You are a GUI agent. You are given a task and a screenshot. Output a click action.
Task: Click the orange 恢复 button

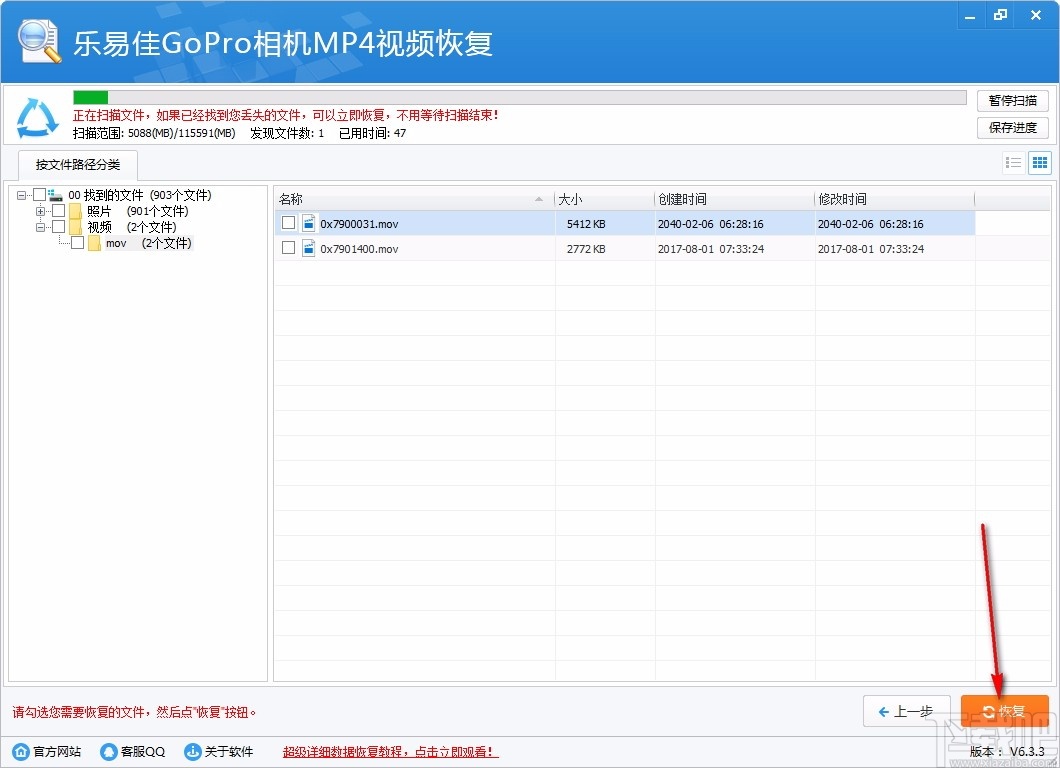[1005, 711]
